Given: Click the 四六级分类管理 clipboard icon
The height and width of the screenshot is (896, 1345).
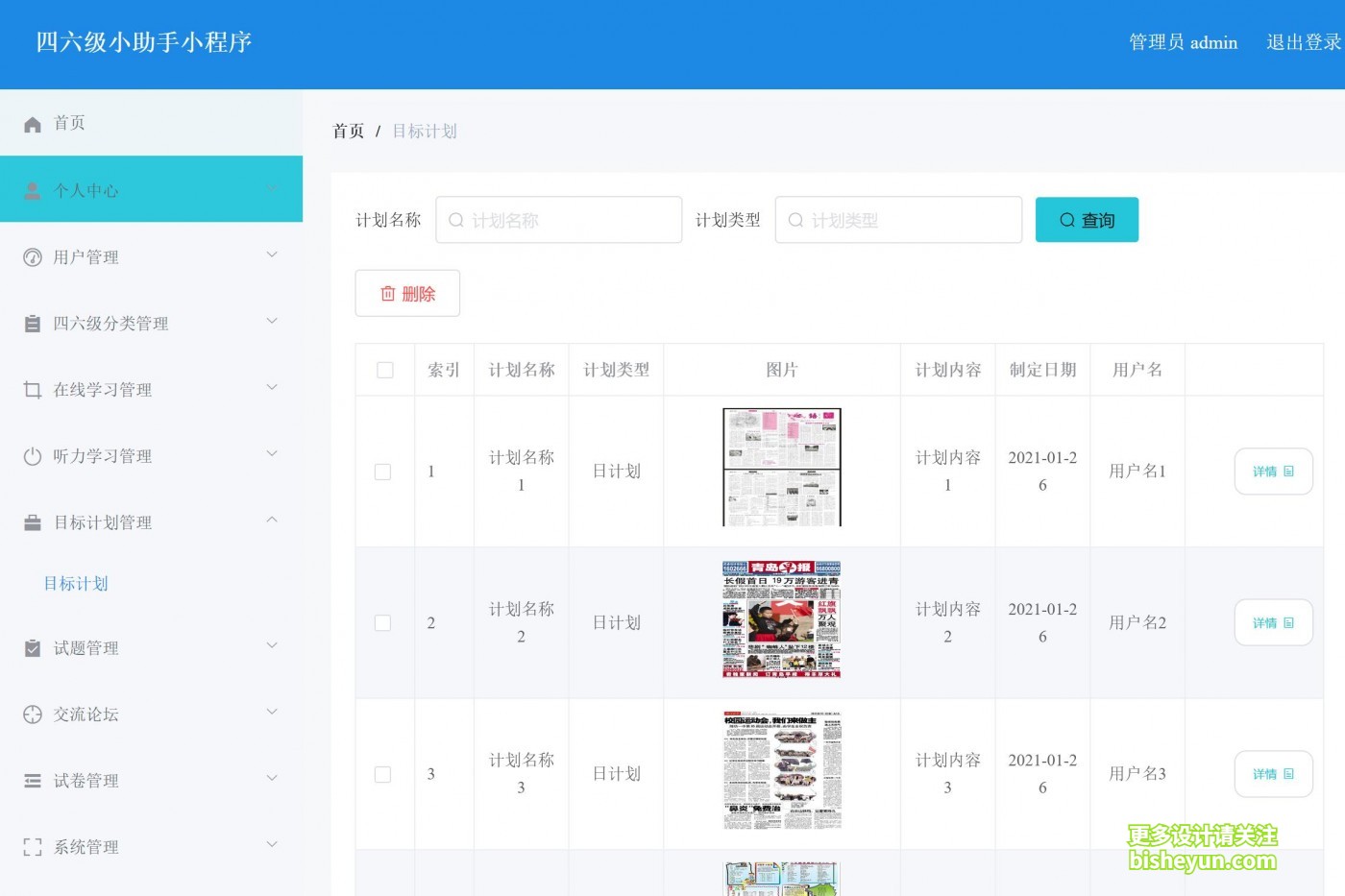Looking at the screenshot, I should (33, 324).
